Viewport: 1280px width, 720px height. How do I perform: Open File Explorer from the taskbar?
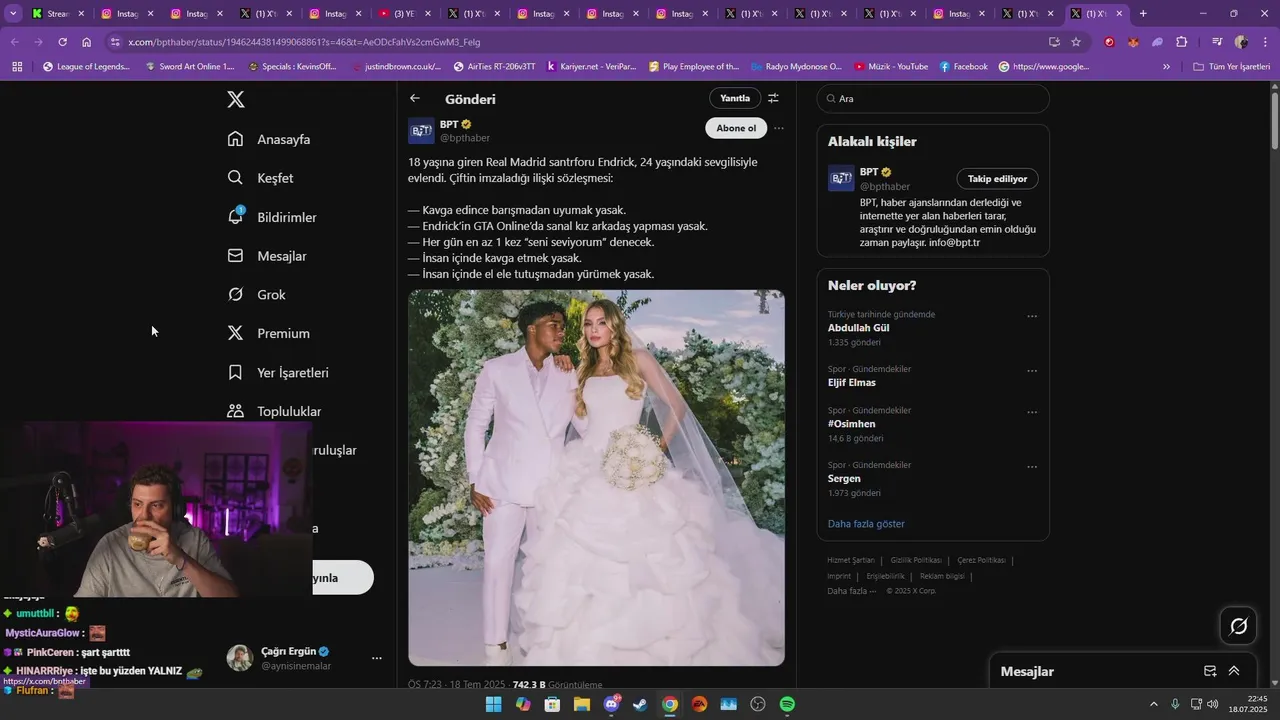coord(581,704)
